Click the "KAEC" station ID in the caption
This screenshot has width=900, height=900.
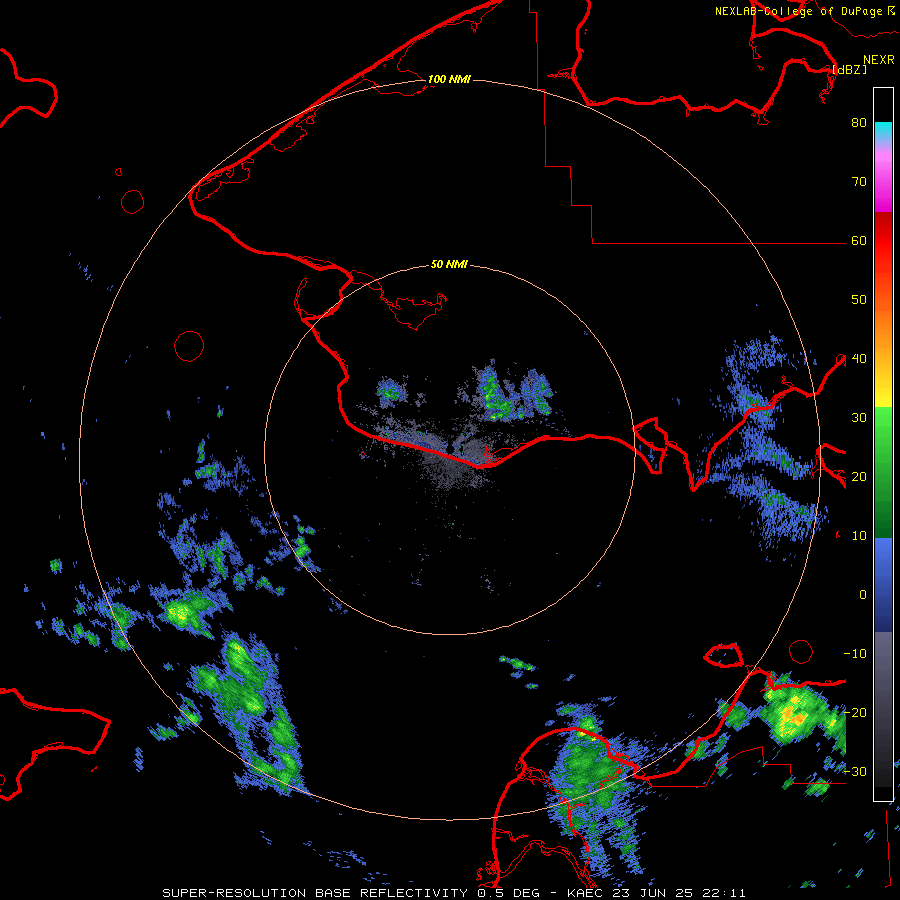point(583,893)
